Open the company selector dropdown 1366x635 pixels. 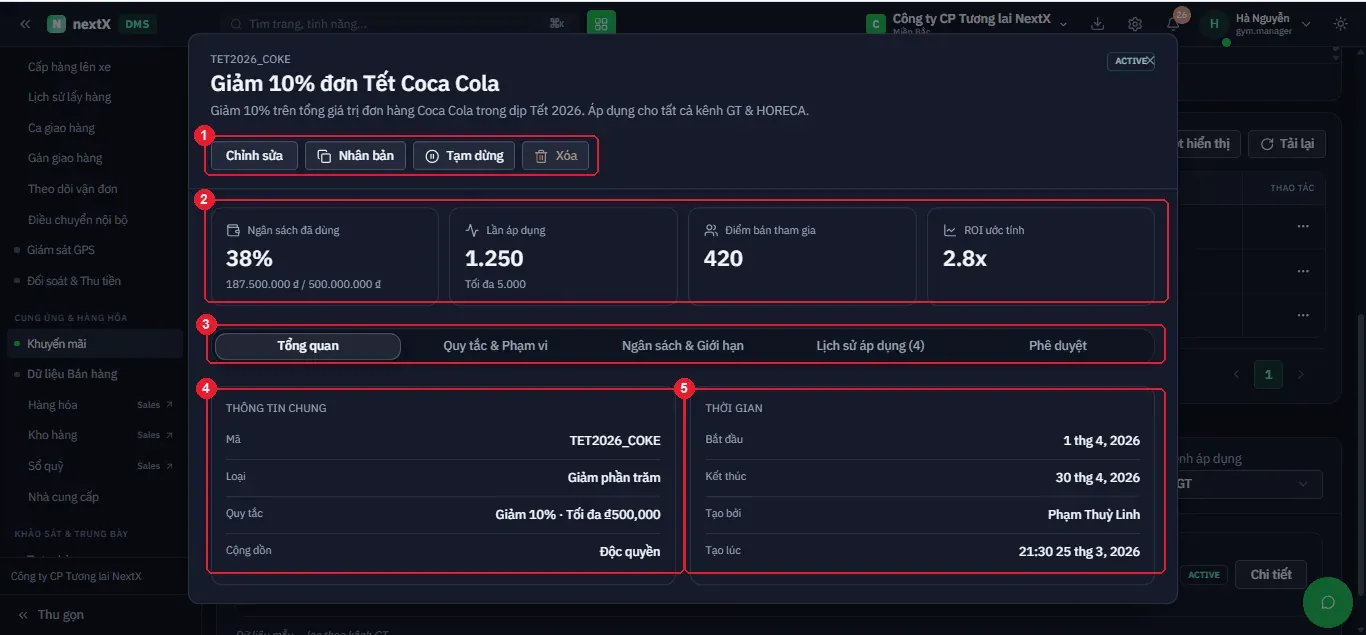[967, 23]
